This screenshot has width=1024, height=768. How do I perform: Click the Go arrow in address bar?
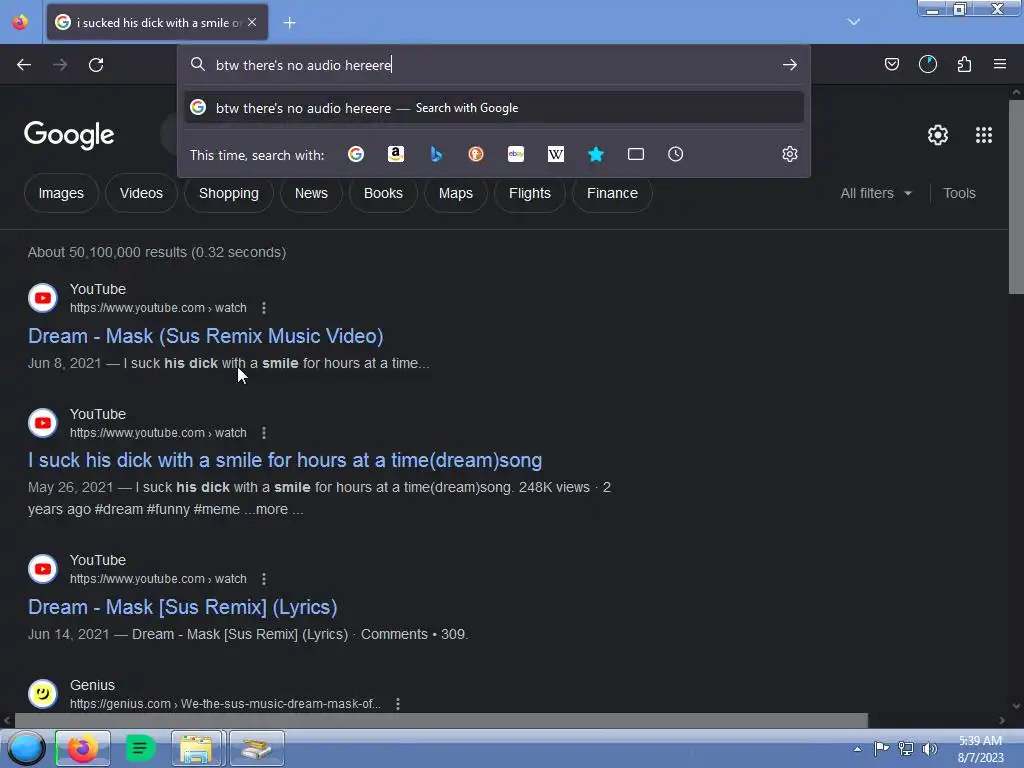790,65
